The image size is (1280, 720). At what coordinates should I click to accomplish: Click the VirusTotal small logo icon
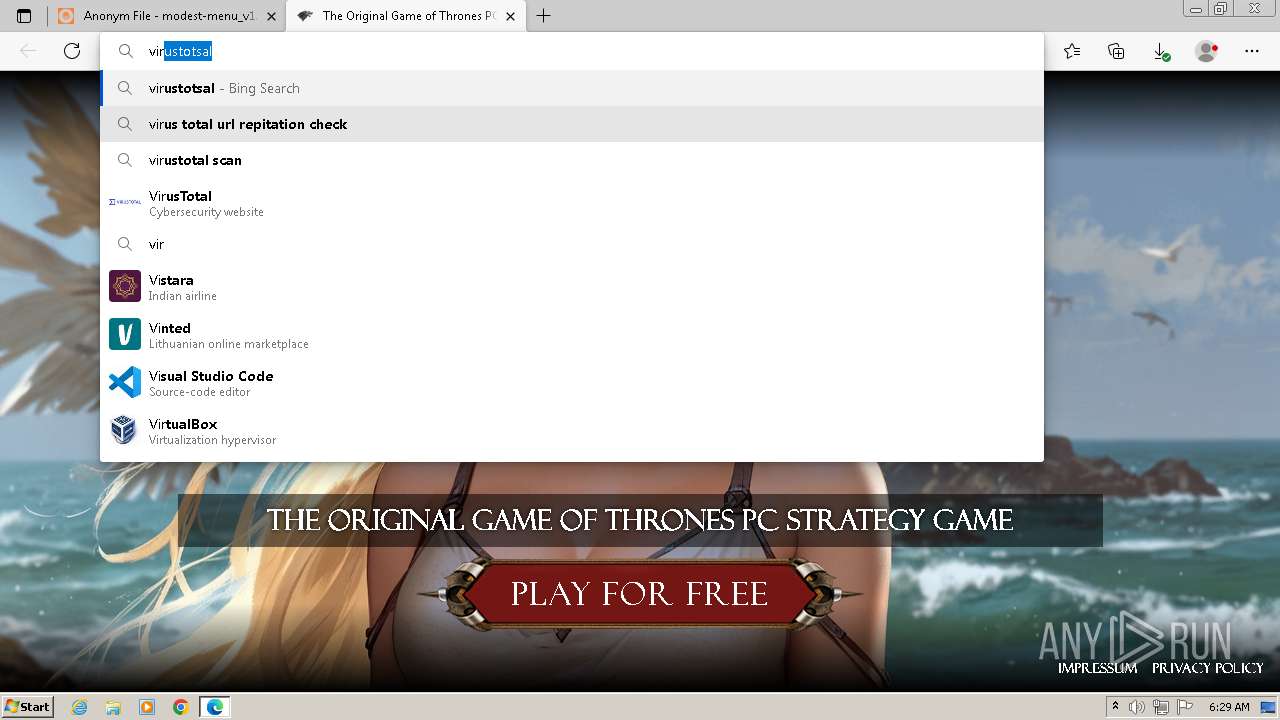[x=125, y=202]
